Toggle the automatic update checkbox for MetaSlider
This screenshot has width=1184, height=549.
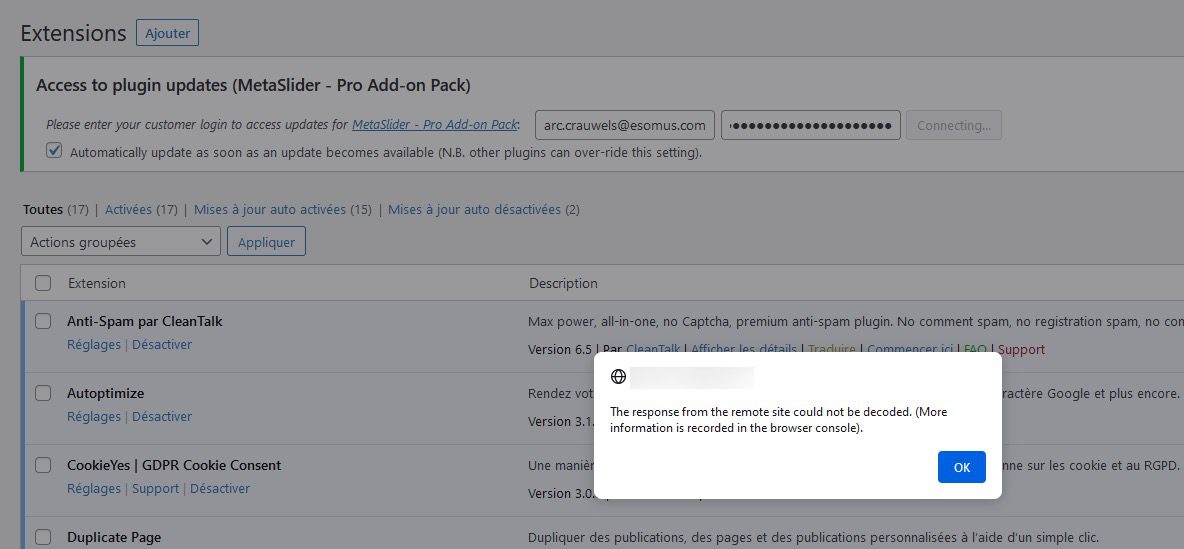point(54,152)
